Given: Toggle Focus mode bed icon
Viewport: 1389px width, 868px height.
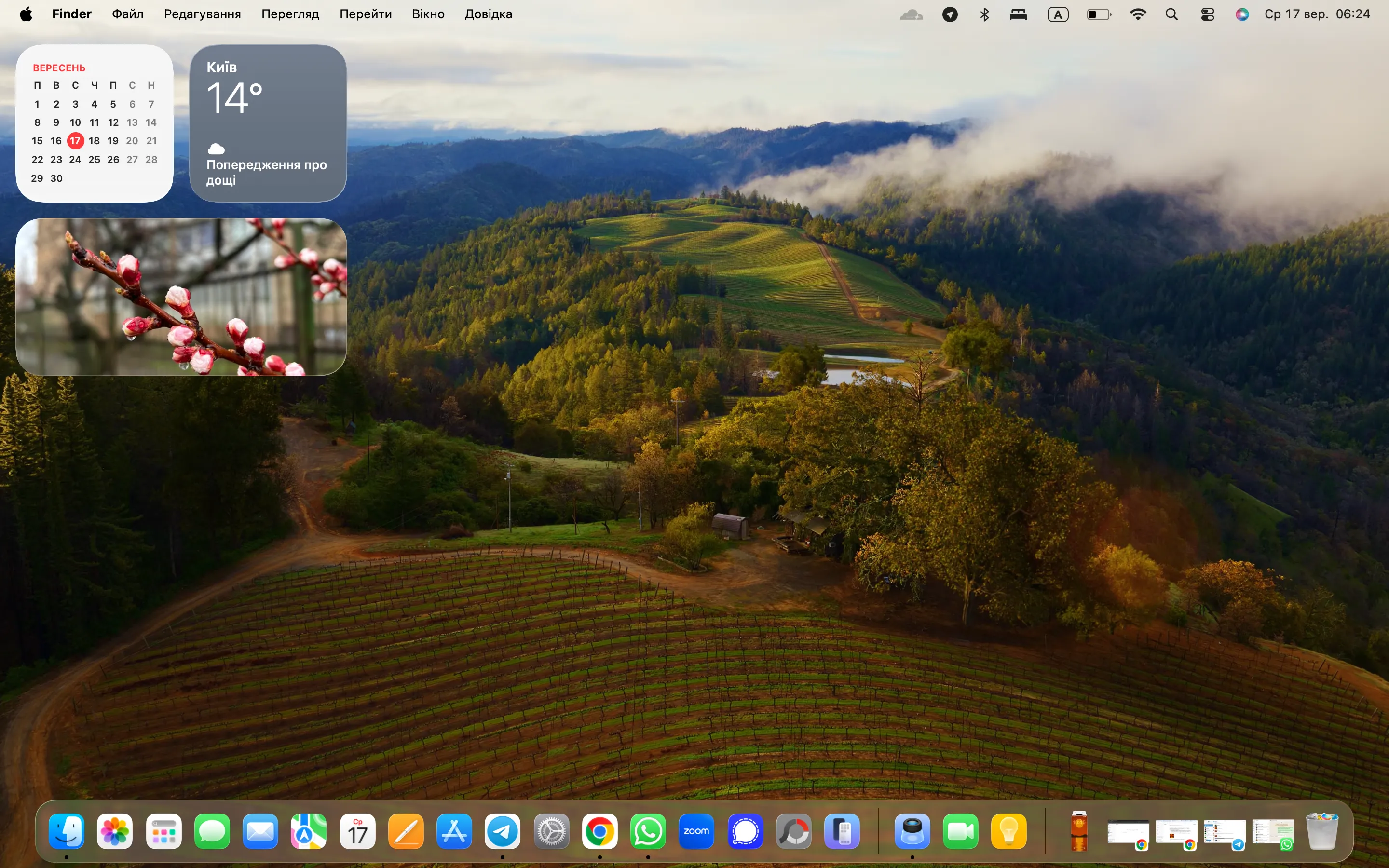Looking at the screenshot, I should (x=1018, y=14).
